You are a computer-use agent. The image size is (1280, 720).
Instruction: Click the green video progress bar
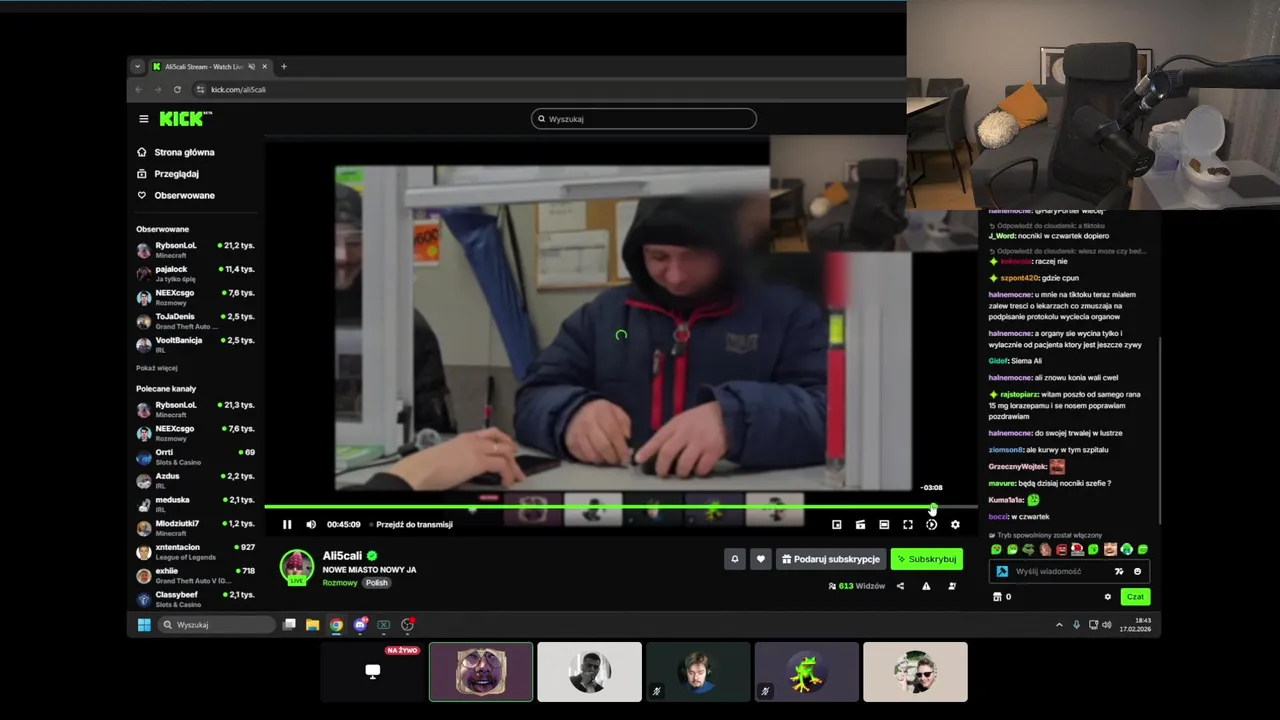click(598, 507)
